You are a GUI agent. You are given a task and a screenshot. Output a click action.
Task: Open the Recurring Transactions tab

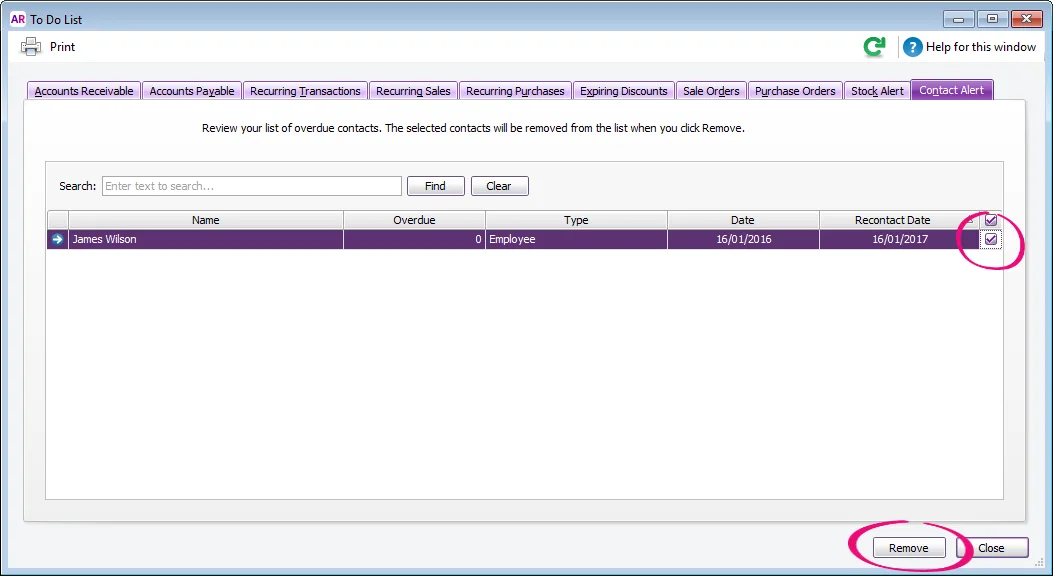305,91
